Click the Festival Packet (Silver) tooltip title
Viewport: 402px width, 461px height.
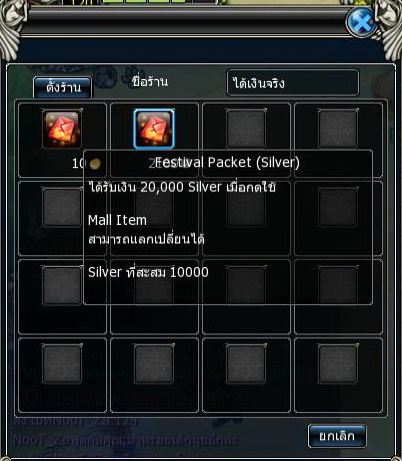tap(227, 163)
